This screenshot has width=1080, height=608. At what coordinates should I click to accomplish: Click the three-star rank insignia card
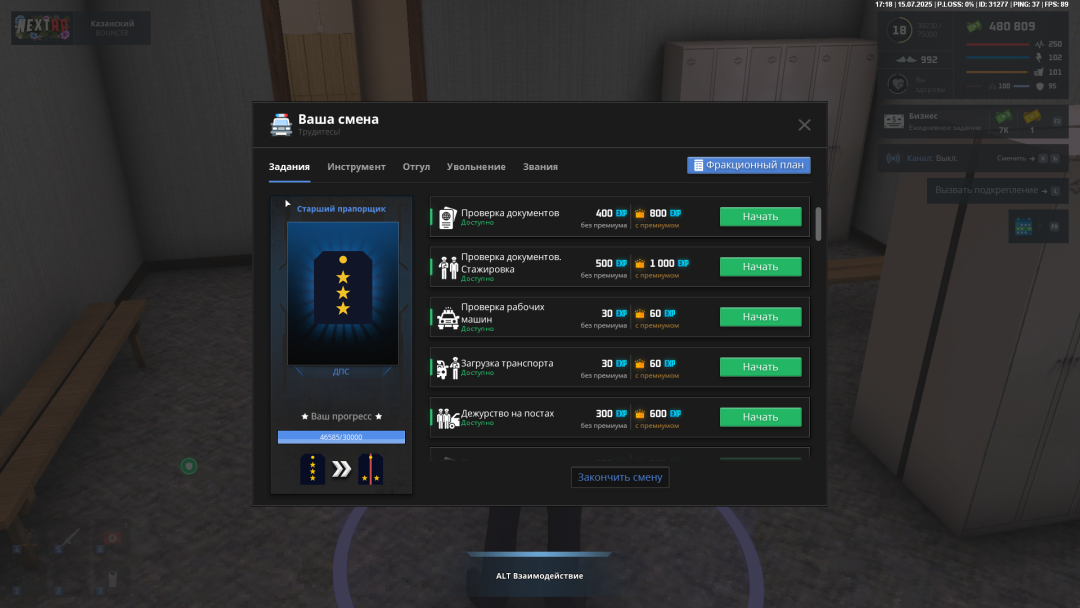point(343,293)
